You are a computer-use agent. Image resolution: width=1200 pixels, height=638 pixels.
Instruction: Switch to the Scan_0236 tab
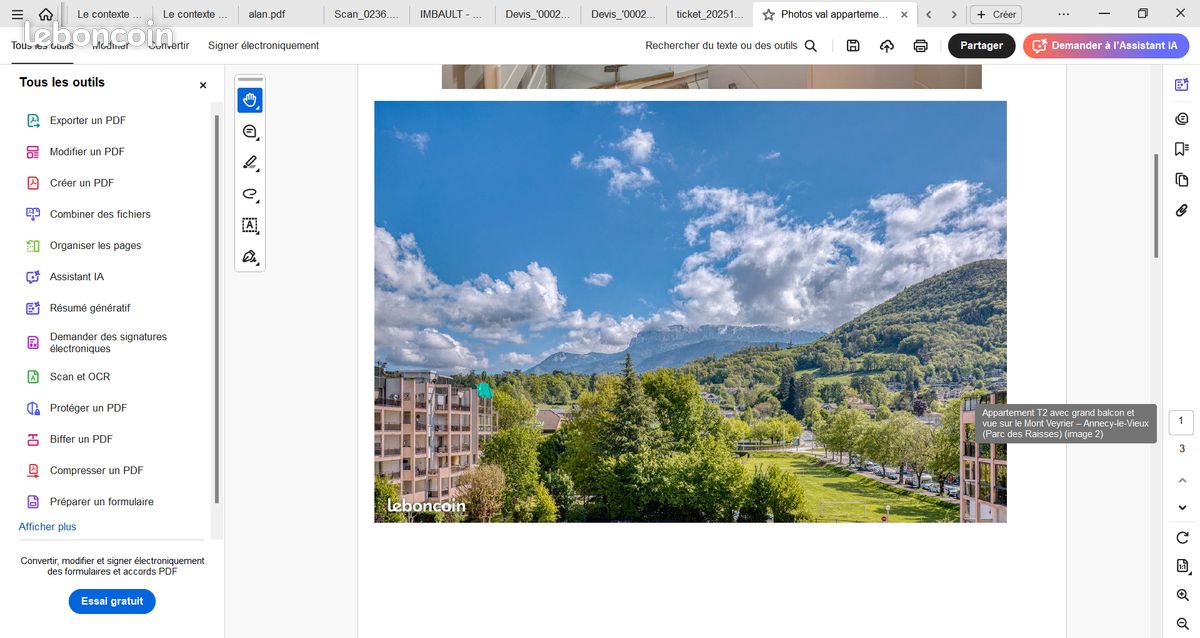366,15
